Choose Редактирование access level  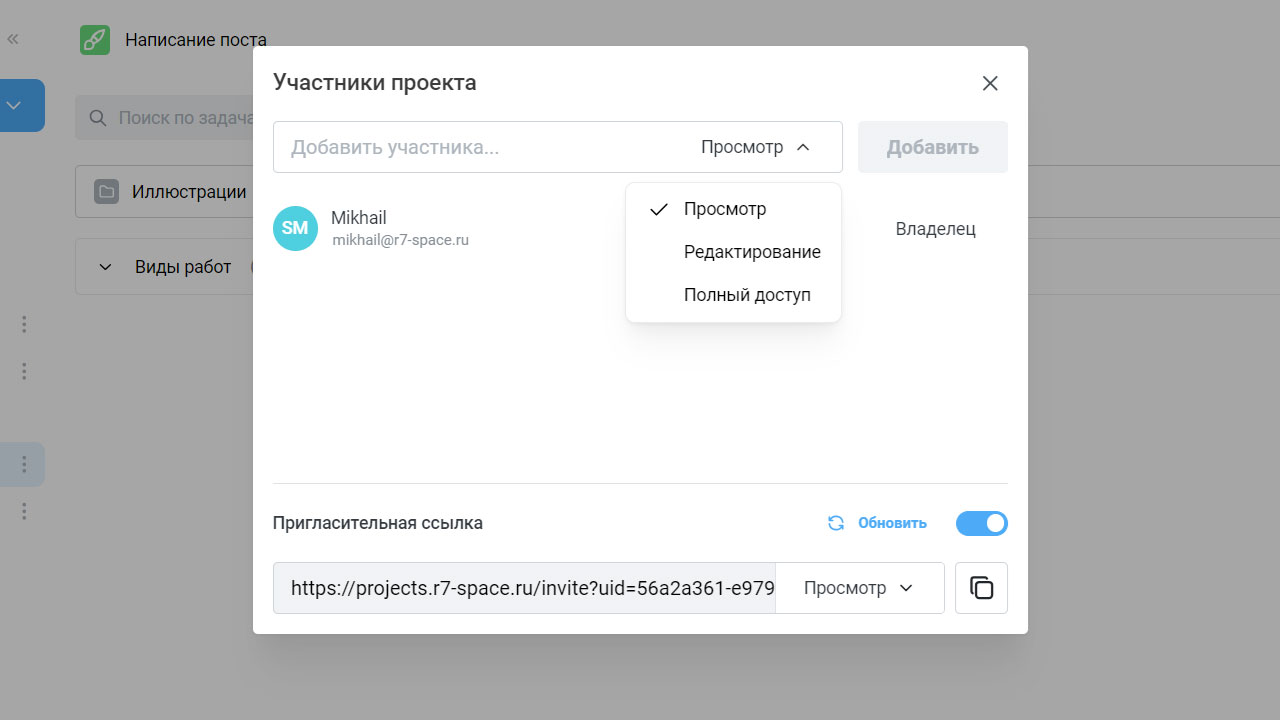[733, 252]
